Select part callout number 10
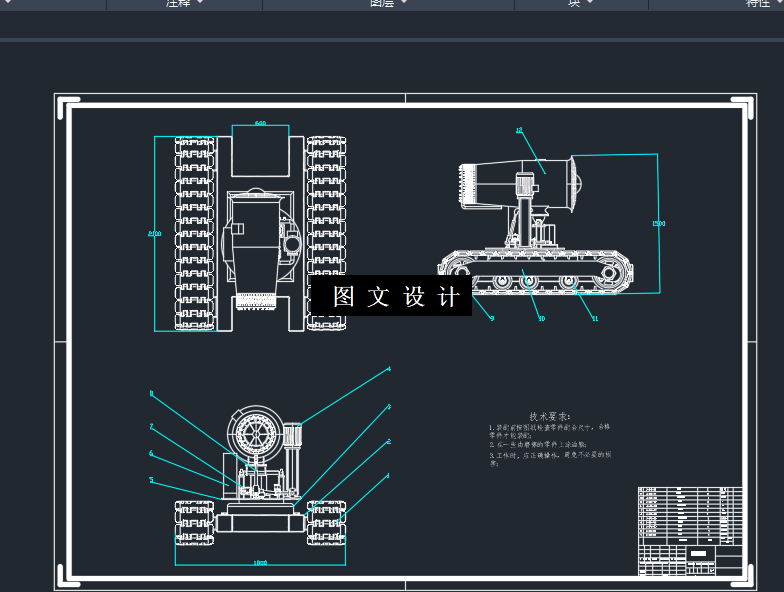The height and width of the screenshot is (592, 784). coord(542,318)
